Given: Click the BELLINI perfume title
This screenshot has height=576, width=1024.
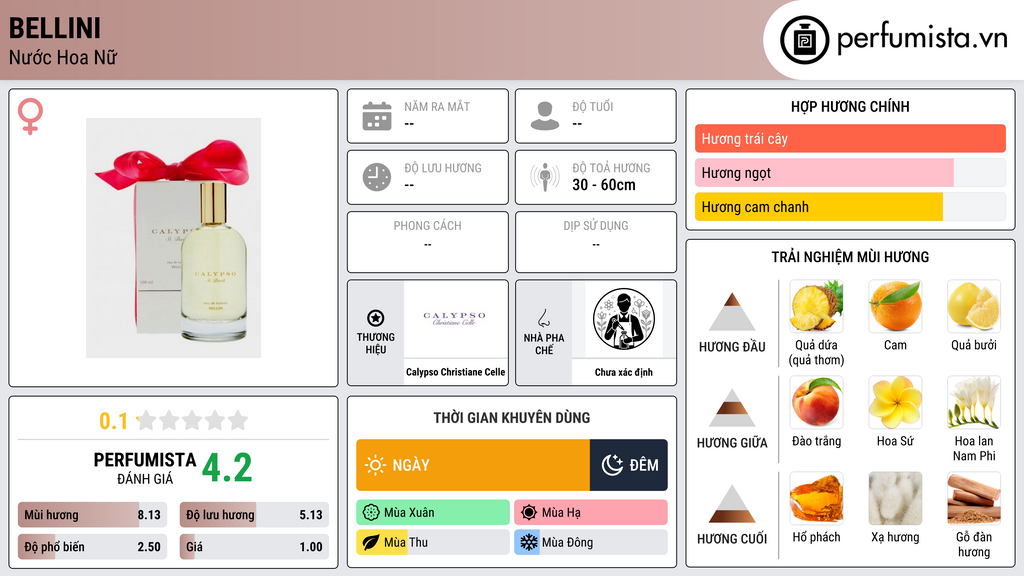Looking at the screenshot, I should [x=55, y=28].
